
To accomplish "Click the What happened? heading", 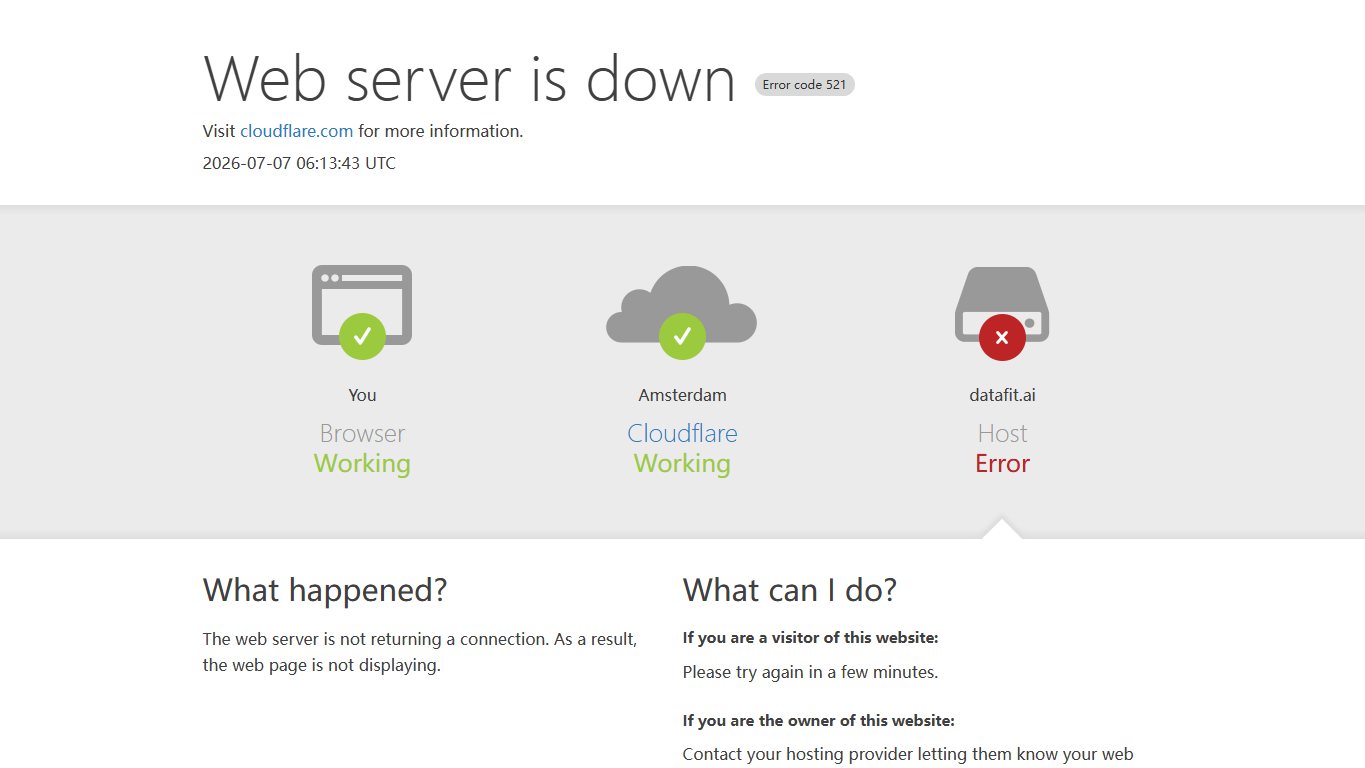I will click(x=325, y=590).
